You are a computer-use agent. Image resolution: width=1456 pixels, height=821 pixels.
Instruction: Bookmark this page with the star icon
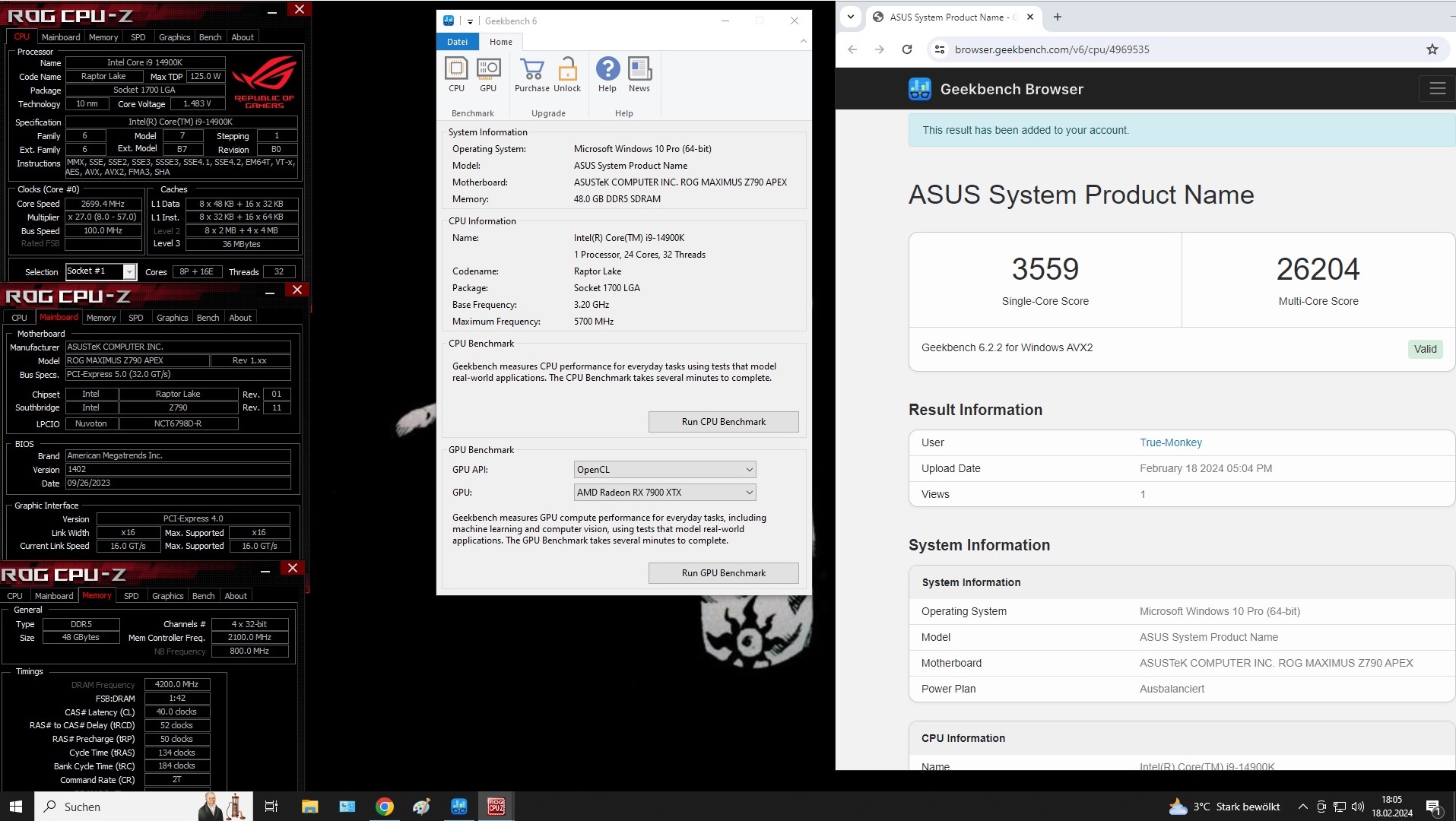[x=1432, y=49]
